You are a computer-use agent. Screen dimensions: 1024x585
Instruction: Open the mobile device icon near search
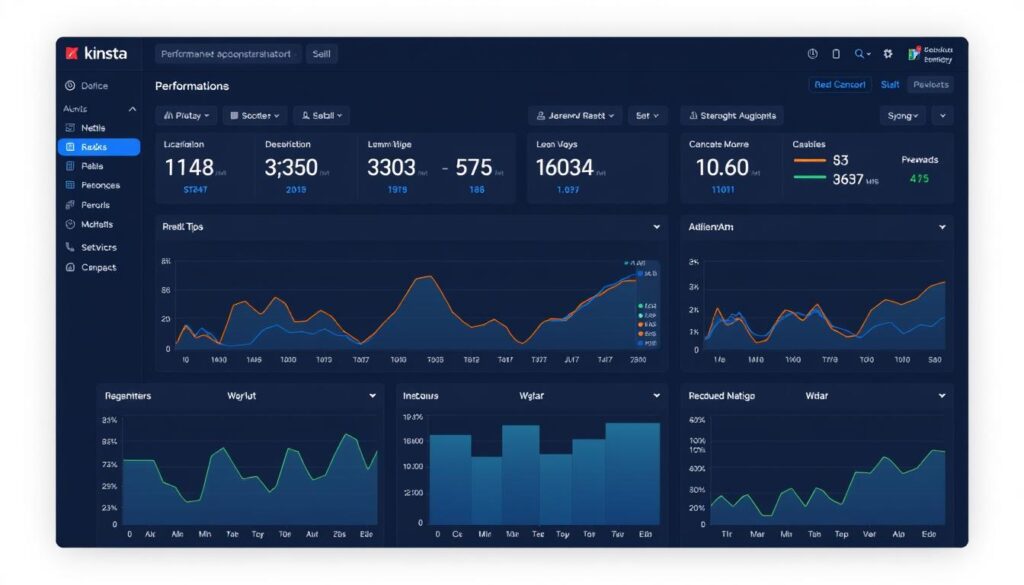(836, 53)
